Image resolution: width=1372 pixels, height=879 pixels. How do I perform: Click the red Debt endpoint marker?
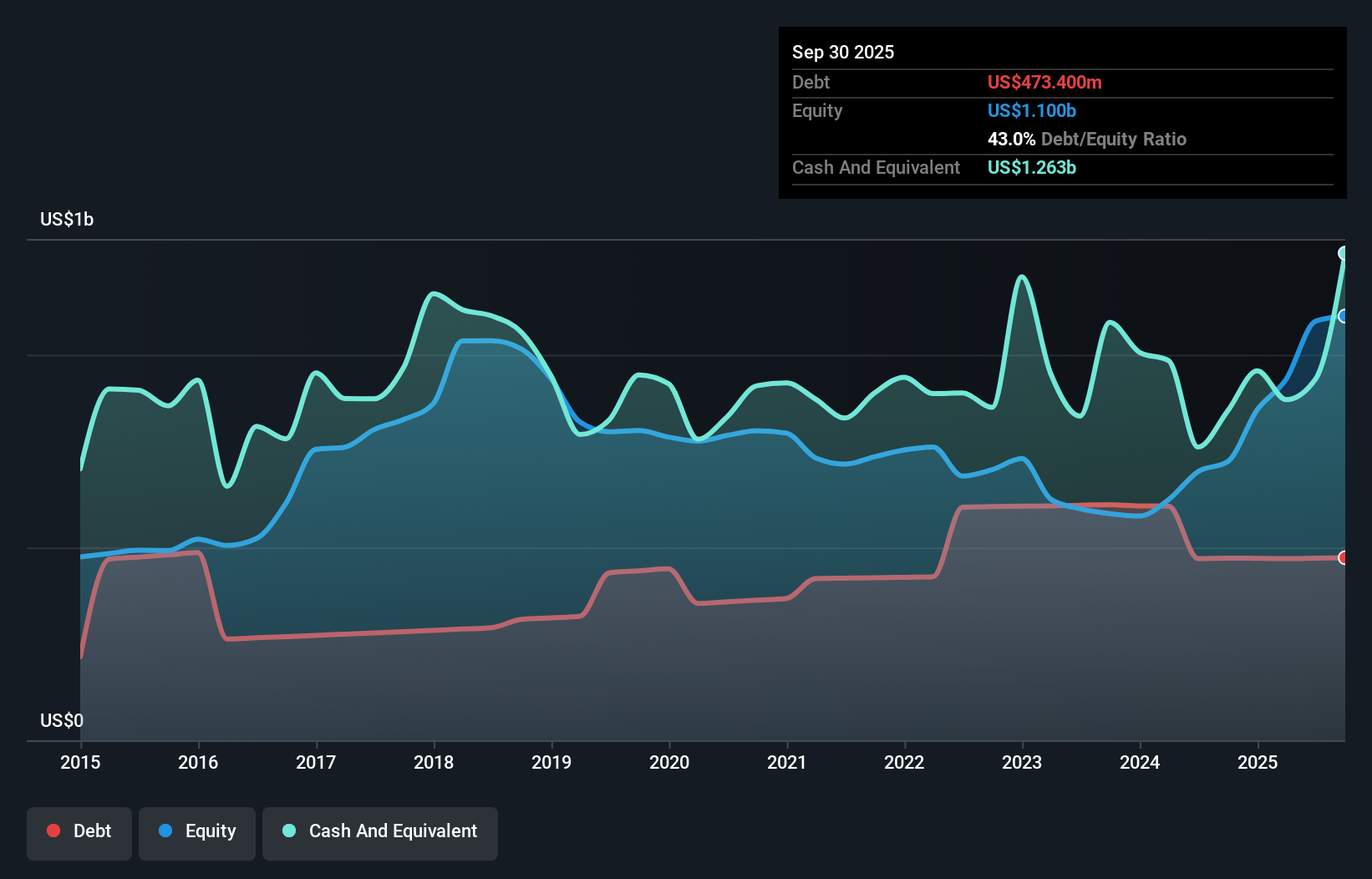(1344, 557)
